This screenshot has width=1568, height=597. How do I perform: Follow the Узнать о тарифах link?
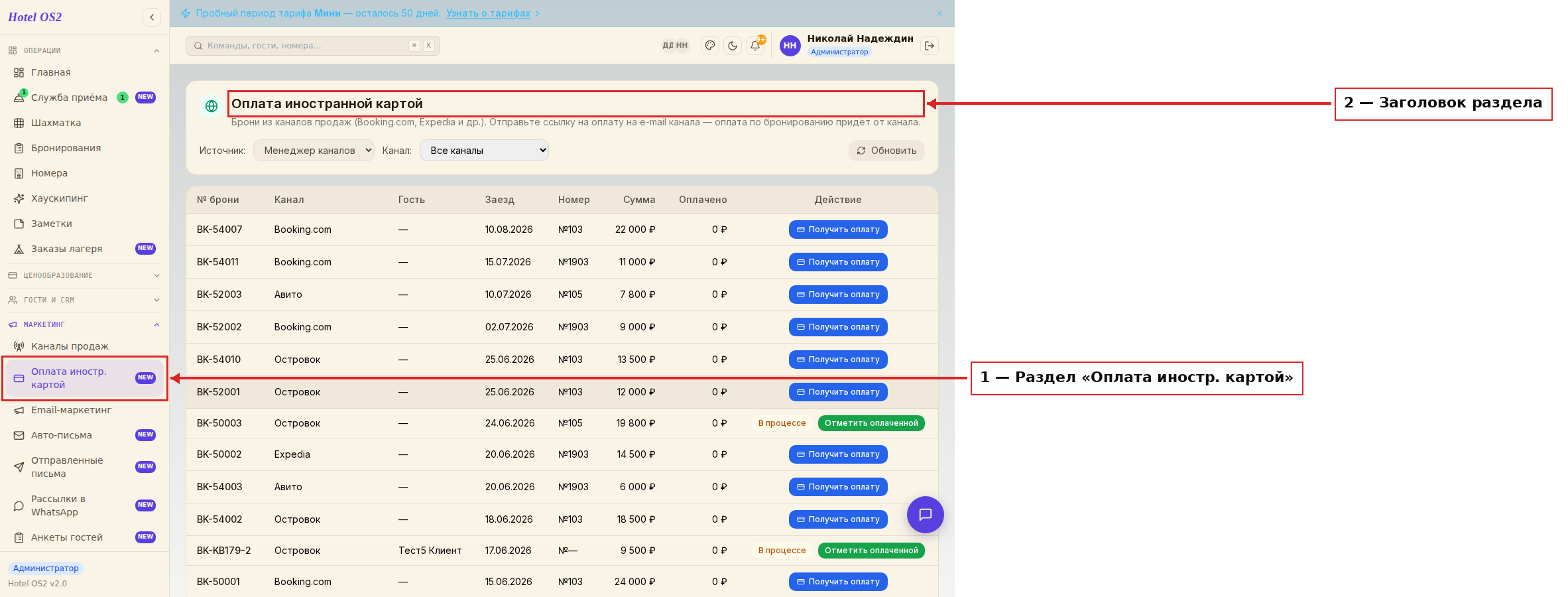(488, 13)
